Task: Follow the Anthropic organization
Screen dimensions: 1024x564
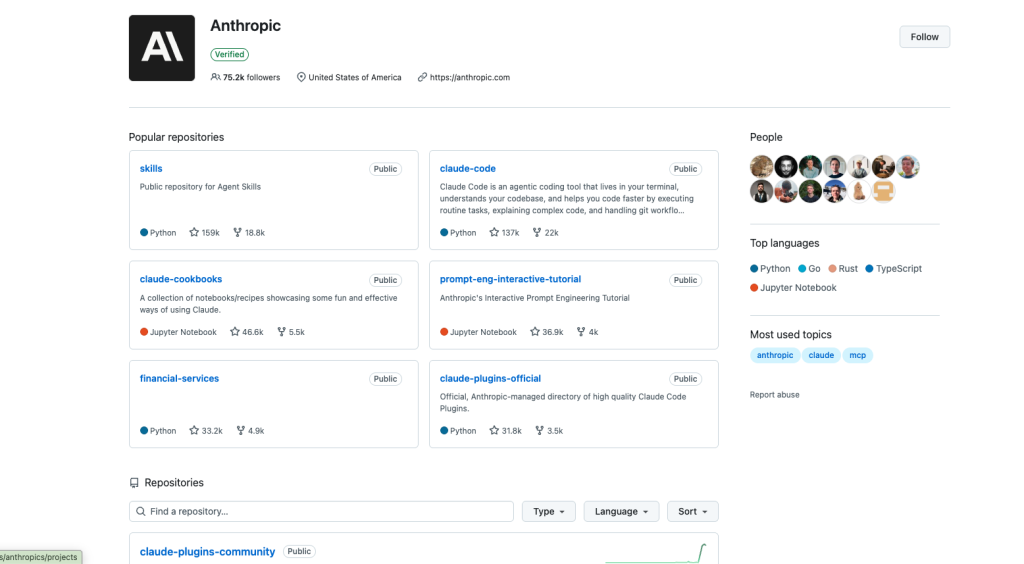Action: click(924, 37)
